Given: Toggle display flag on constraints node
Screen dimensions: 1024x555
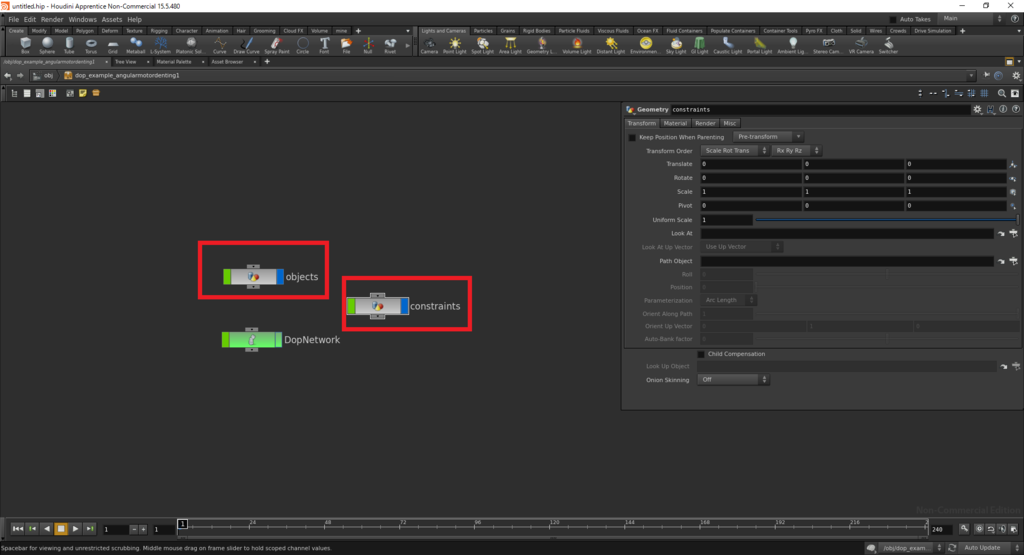Looking at the screenshot, I should (404, 306).
